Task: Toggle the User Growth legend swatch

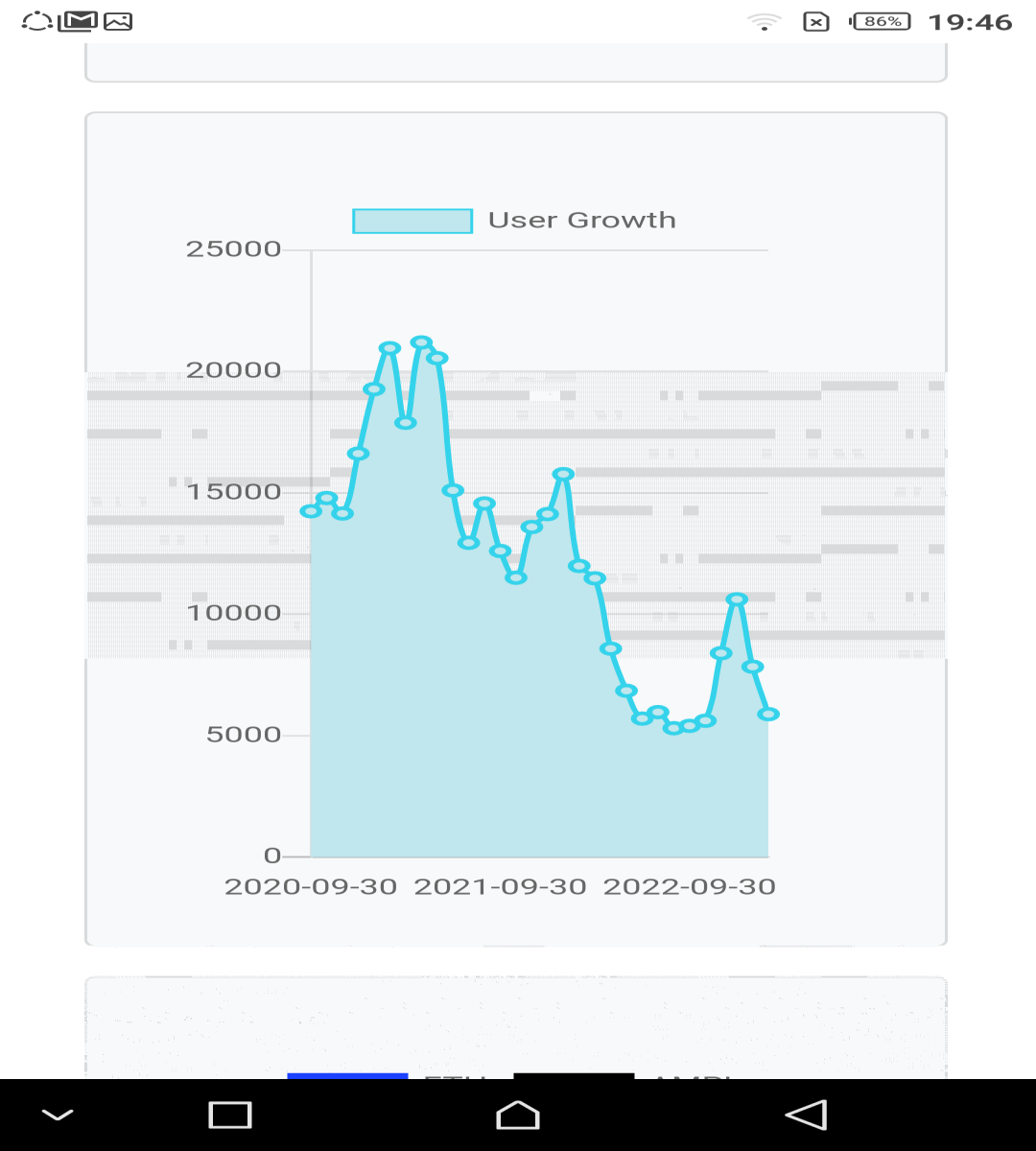Action: pos(412,221)
